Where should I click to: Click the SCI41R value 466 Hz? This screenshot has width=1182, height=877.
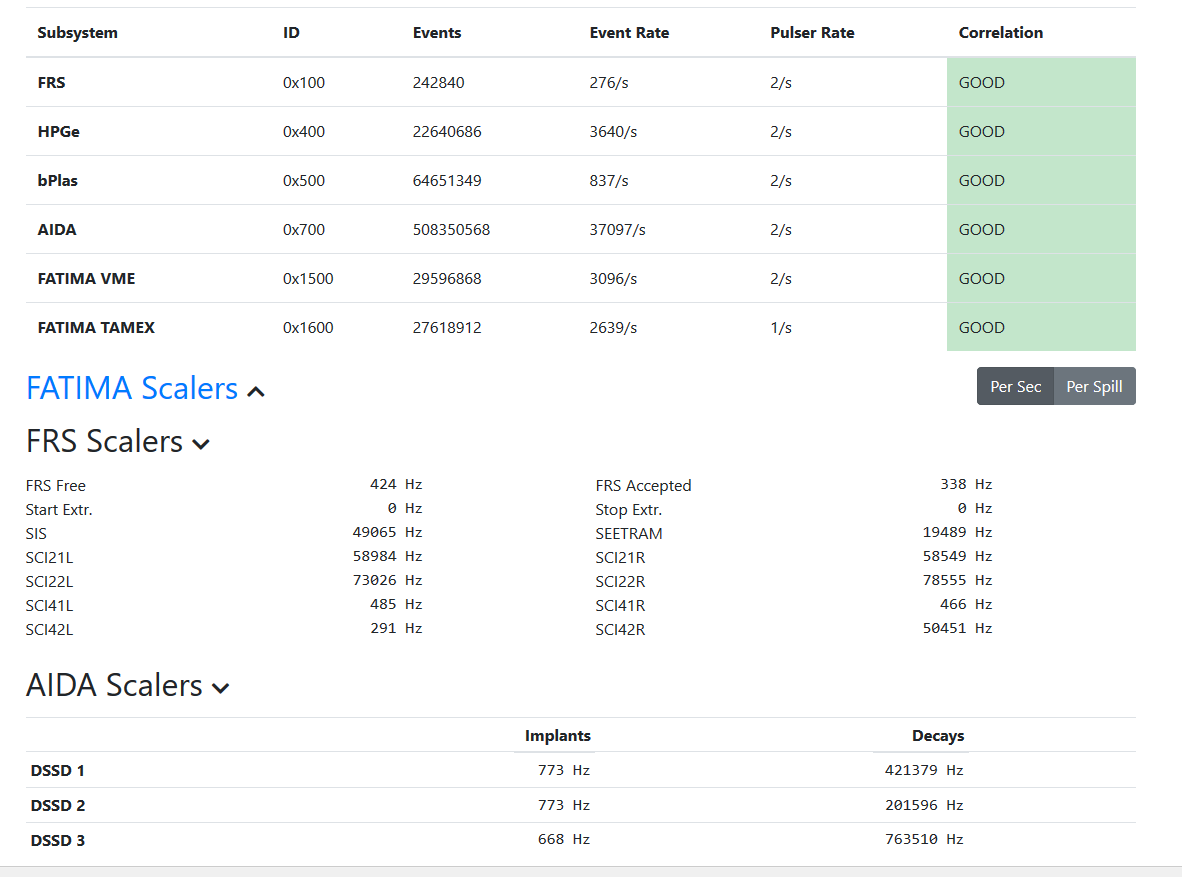[966, 604]
